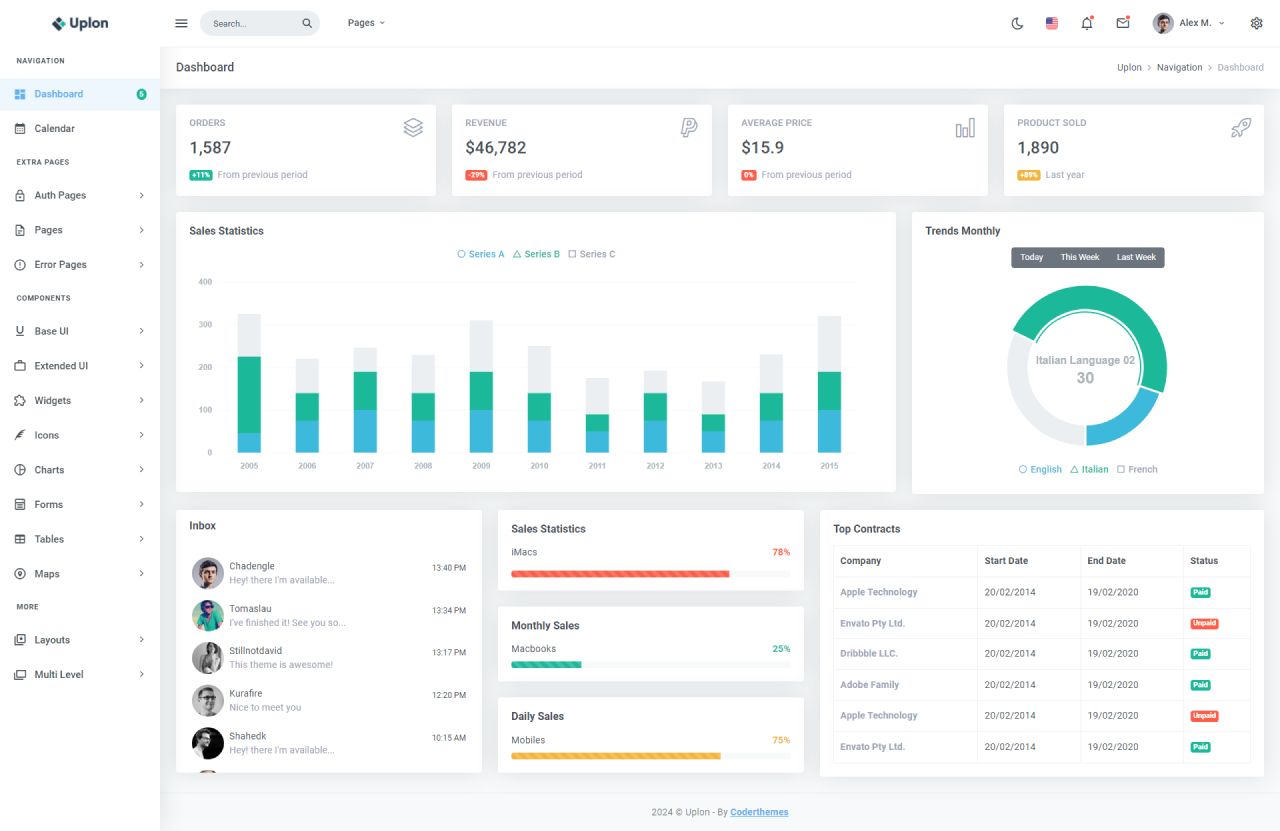Expand Error Pages chevron
Viewport: 1280px width, 831px height.
(x=142, y=265)
